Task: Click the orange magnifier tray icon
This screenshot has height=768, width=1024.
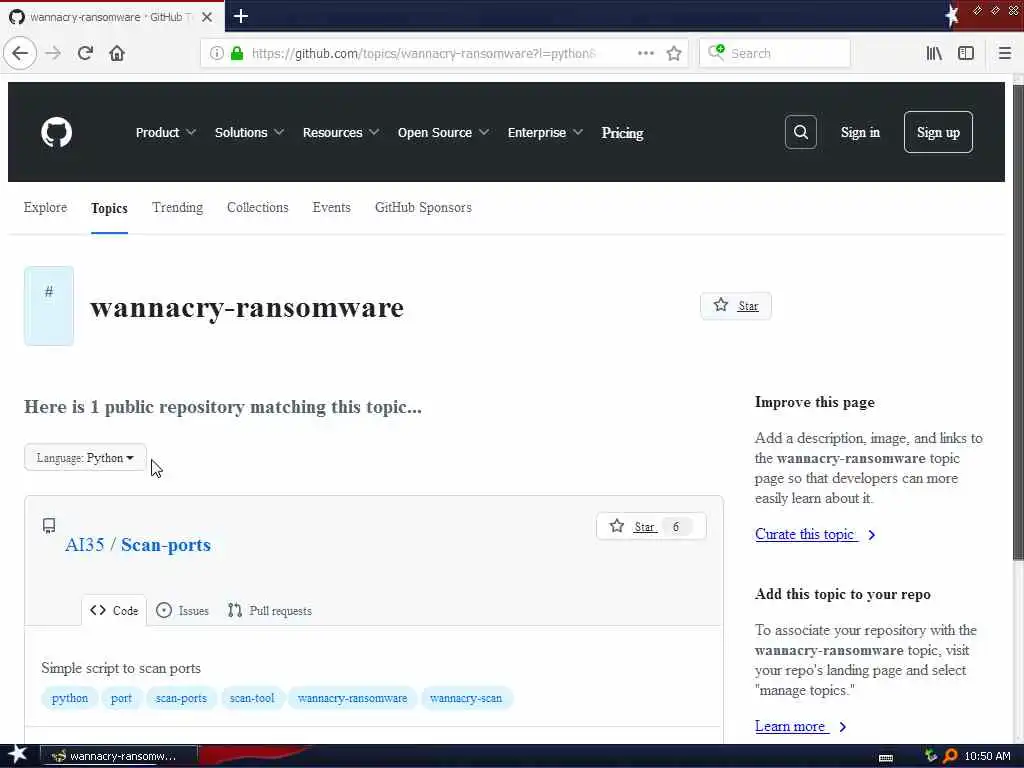Action: [950, 756]
